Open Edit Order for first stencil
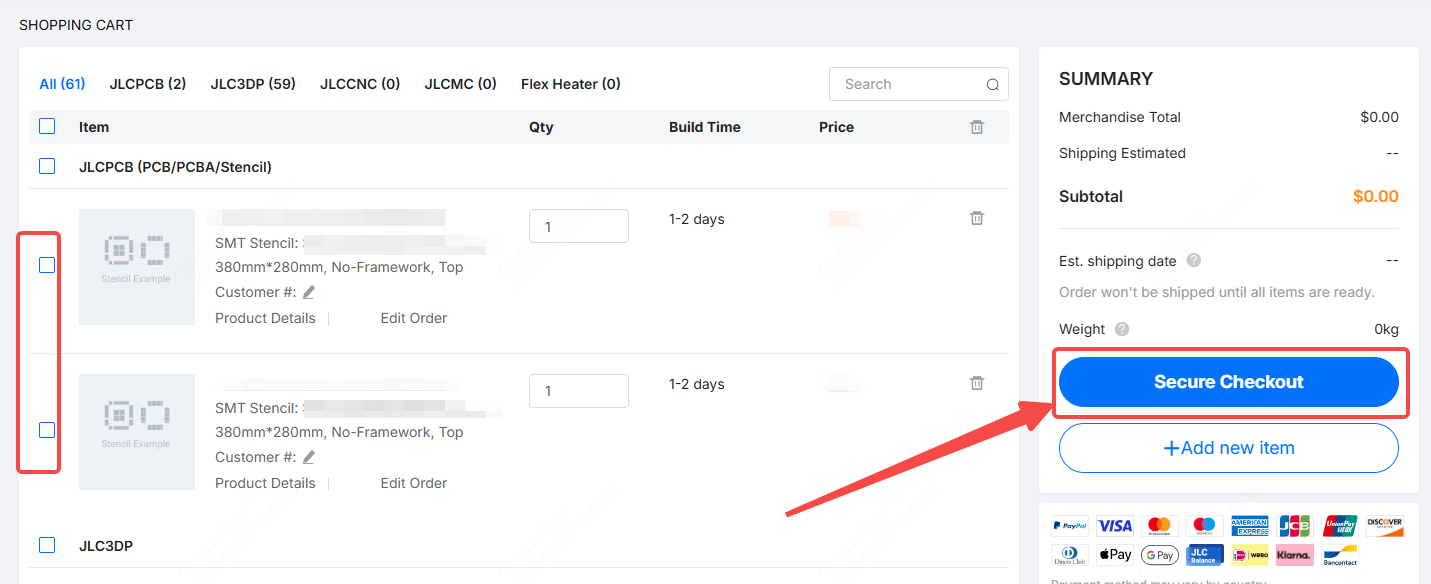Viewport: 1431px width, 584px height. [414, 318]
